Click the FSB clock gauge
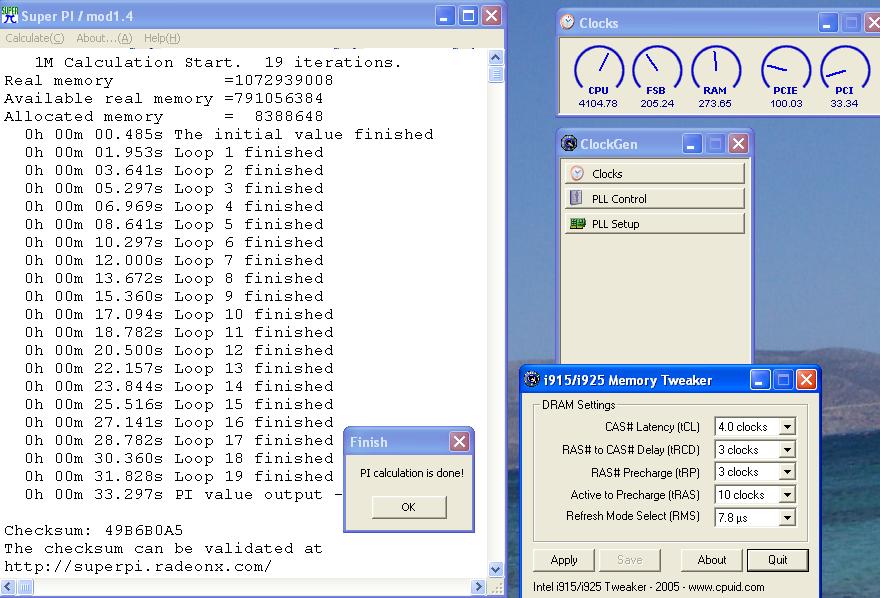This screenshot has height=598, width=880. coord(657,70)
